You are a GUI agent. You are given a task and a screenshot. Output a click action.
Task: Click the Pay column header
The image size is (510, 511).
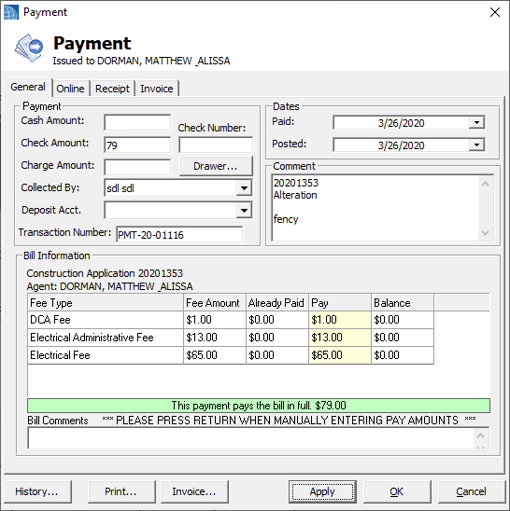[x=340, y=303]
